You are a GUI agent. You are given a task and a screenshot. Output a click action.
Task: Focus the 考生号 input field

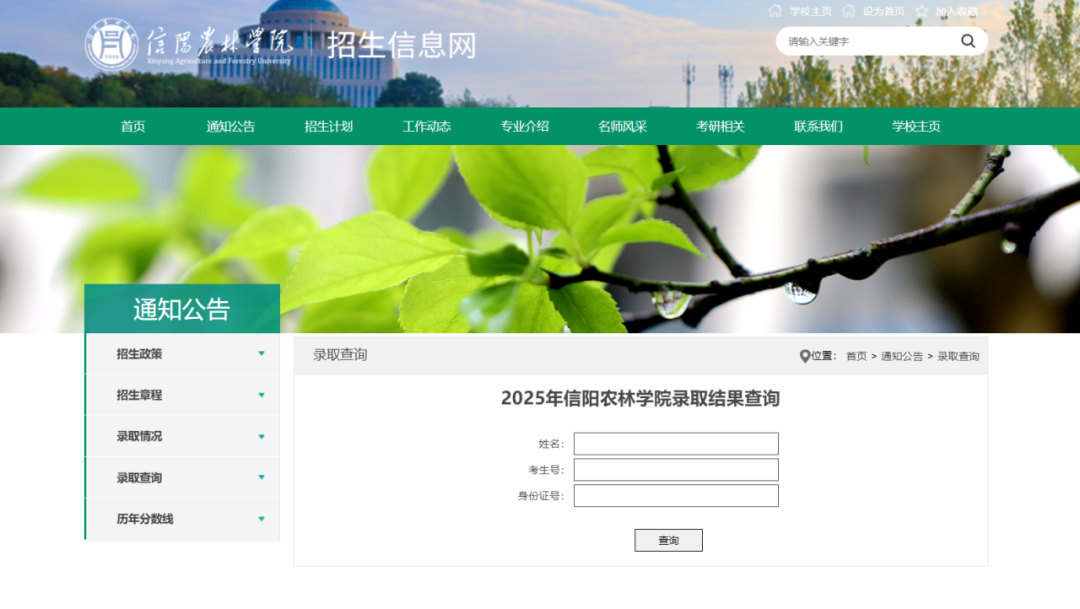coord(676,470)
